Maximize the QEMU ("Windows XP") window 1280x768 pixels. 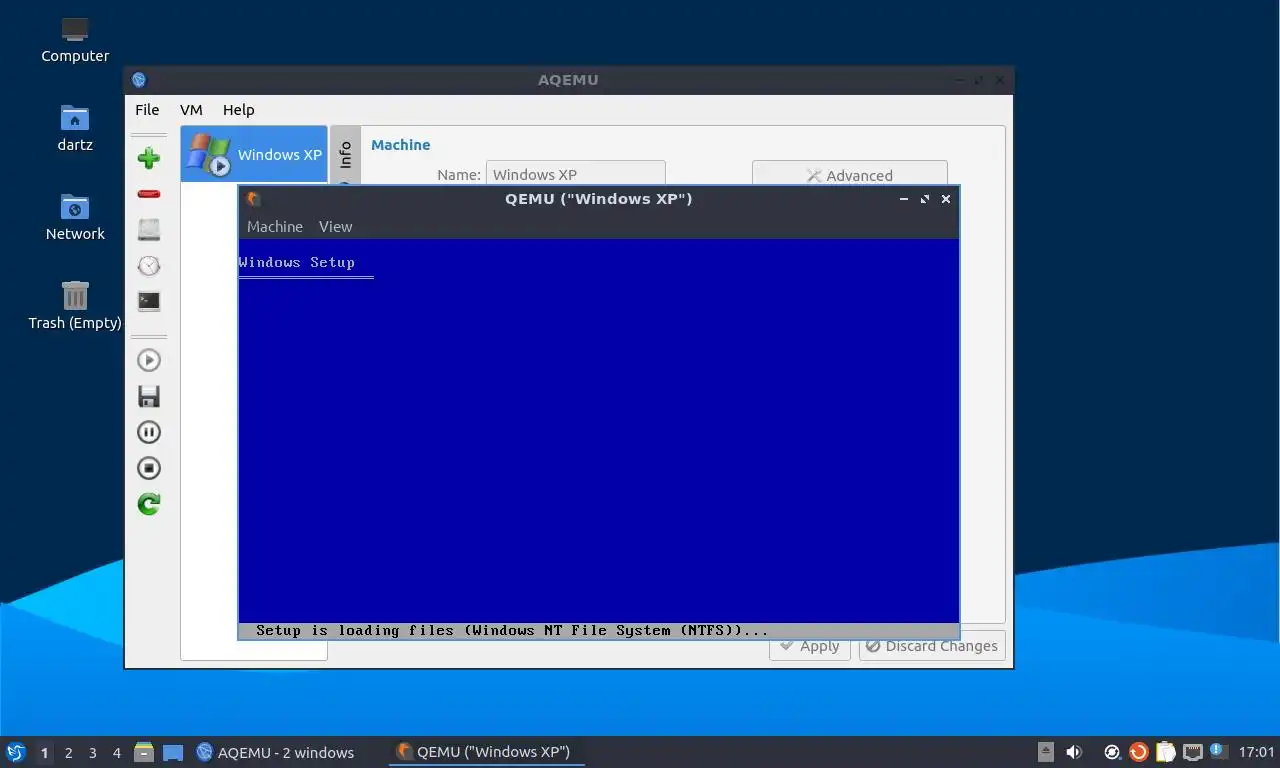pos(925,199)
